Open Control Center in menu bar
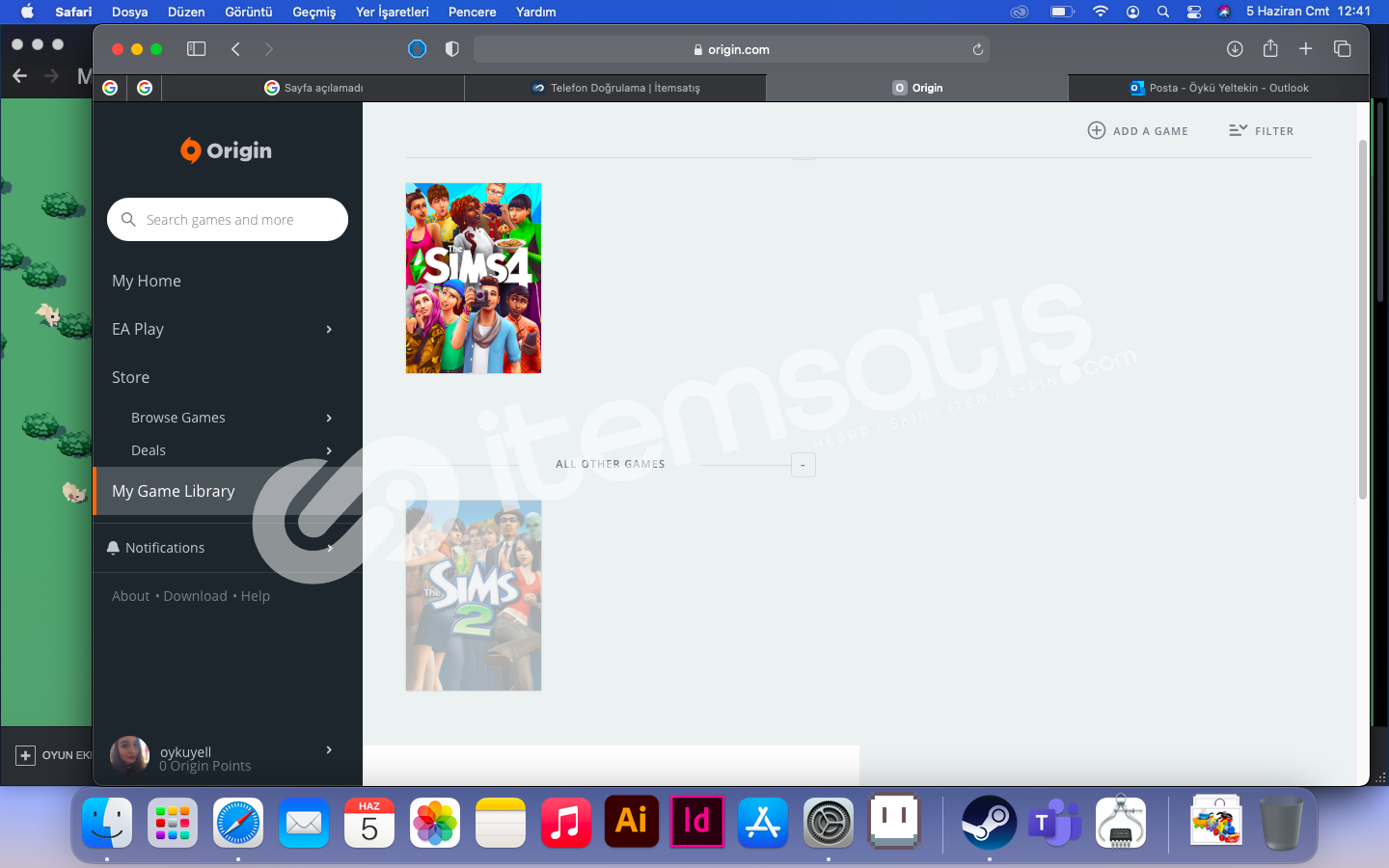The height and width of the screenshot is (868, 1389). pos(1194,12)
